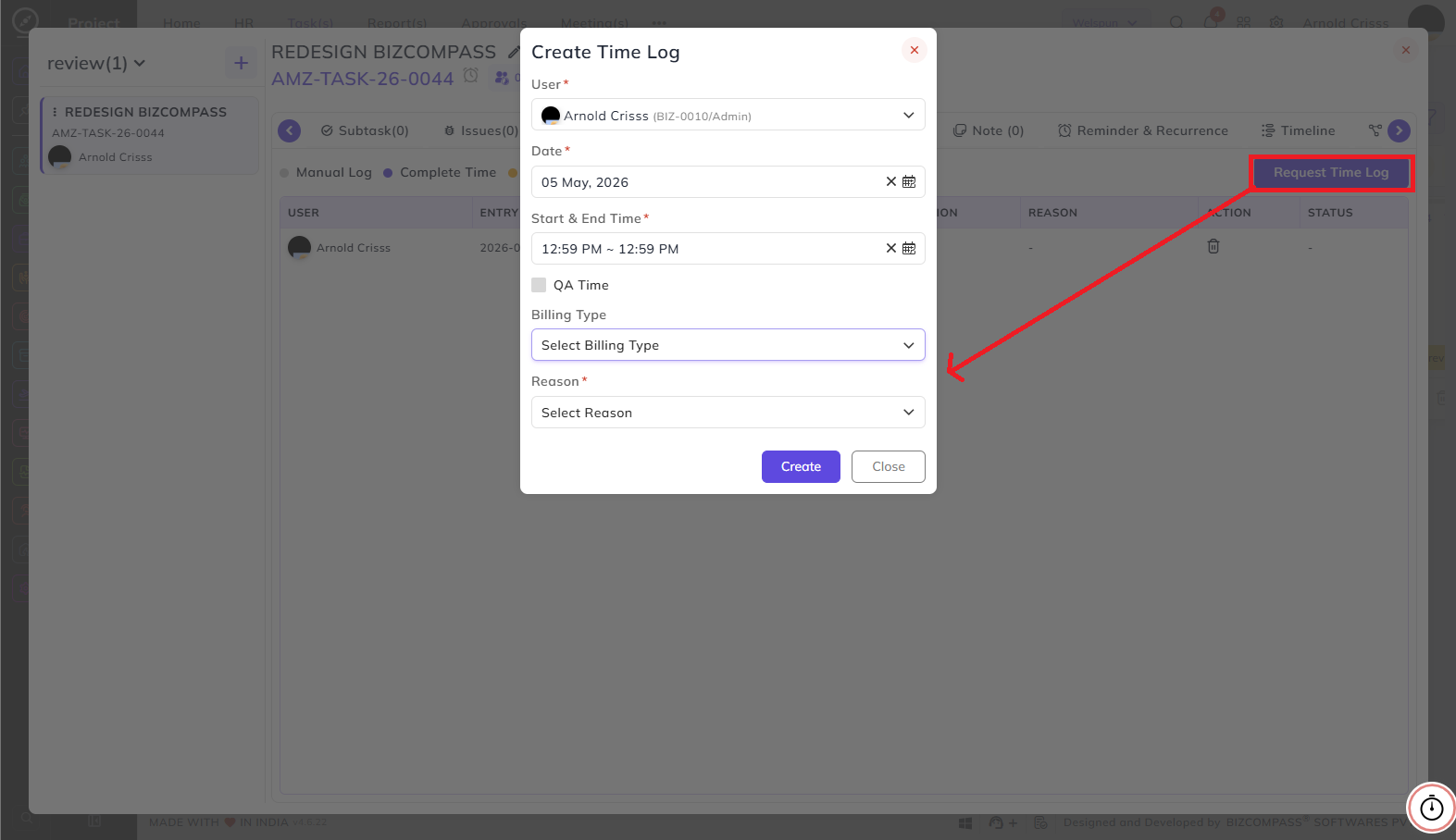Open the Reminder & Recurrence tab

click(x=1143, y=130)
